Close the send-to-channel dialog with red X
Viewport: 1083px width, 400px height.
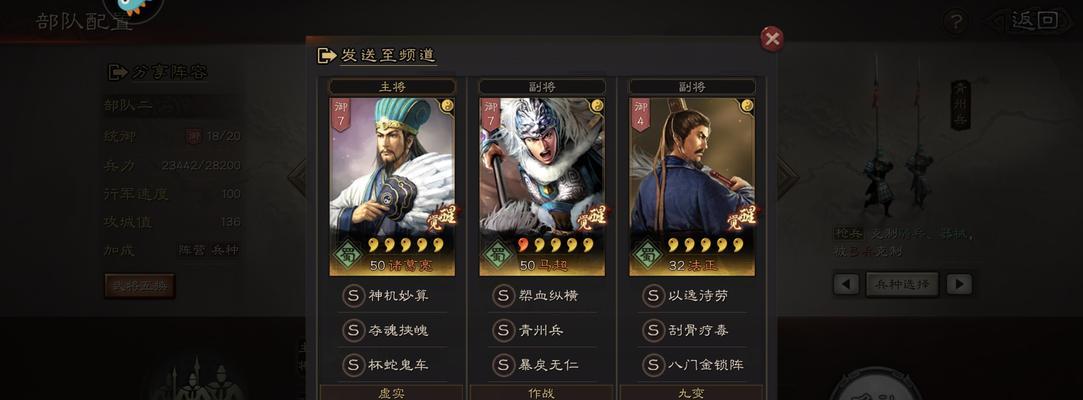coord(771,39)
